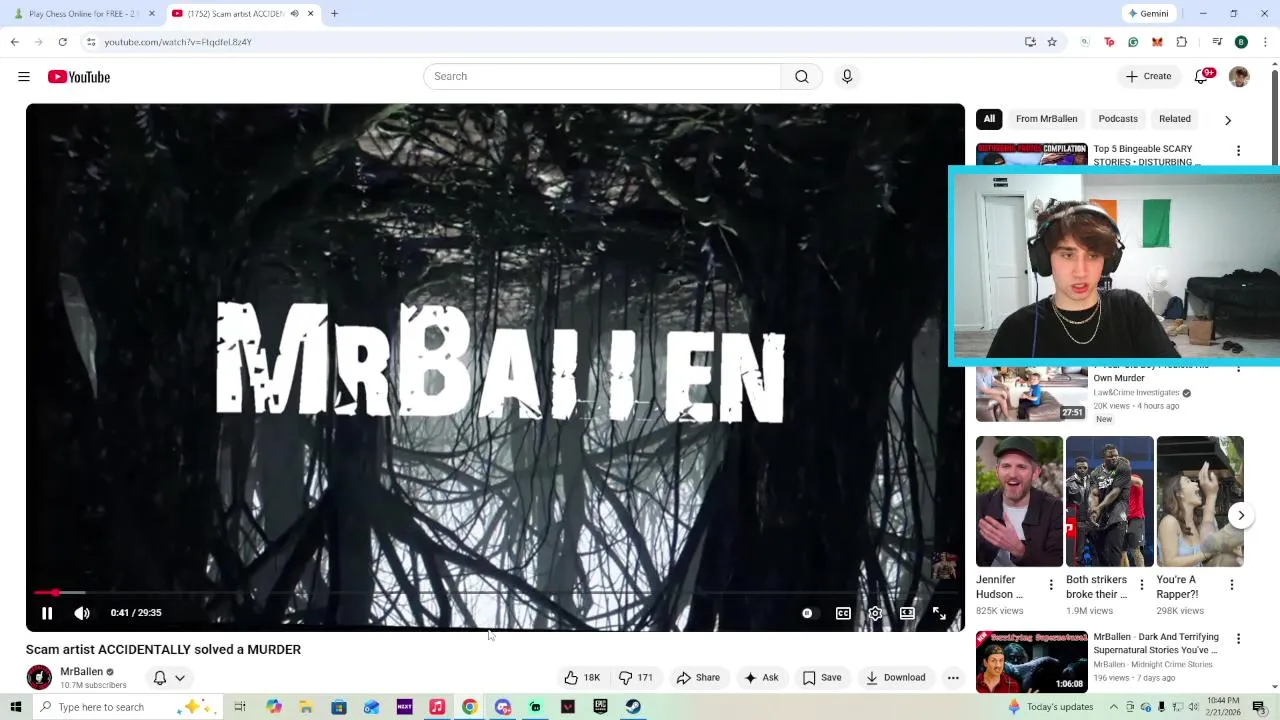Open MrBallen channel name link

[81, 672]
